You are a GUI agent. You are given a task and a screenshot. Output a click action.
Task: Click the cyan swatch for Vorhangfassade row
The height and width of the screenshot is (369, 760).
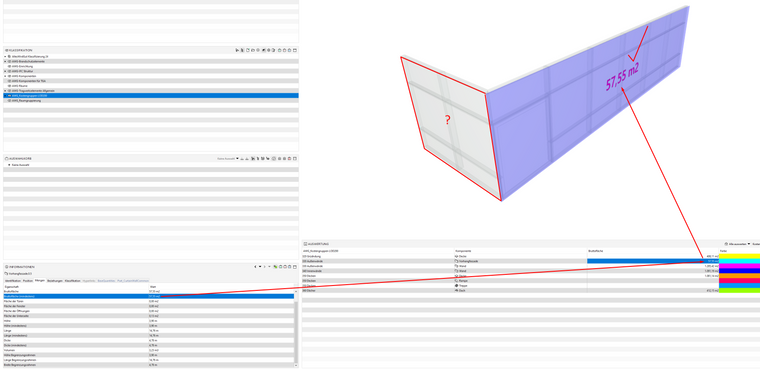[739, 261]
